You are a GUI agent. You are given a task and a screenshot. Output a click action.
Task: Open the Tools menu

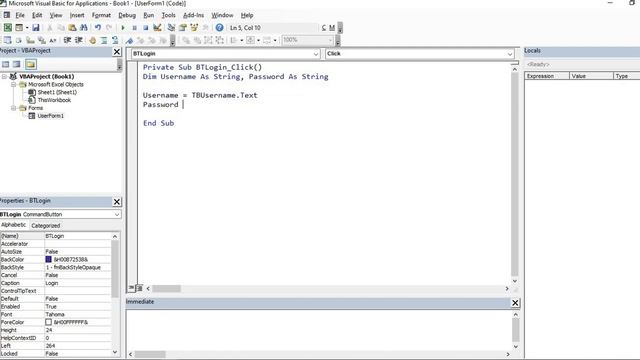point(169,15)
